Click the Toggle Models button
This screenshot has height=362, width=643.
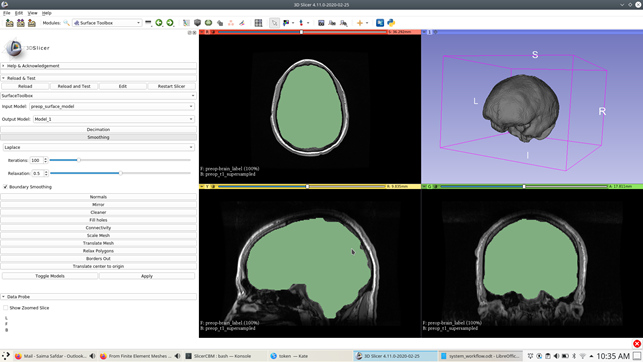[50, 276]
